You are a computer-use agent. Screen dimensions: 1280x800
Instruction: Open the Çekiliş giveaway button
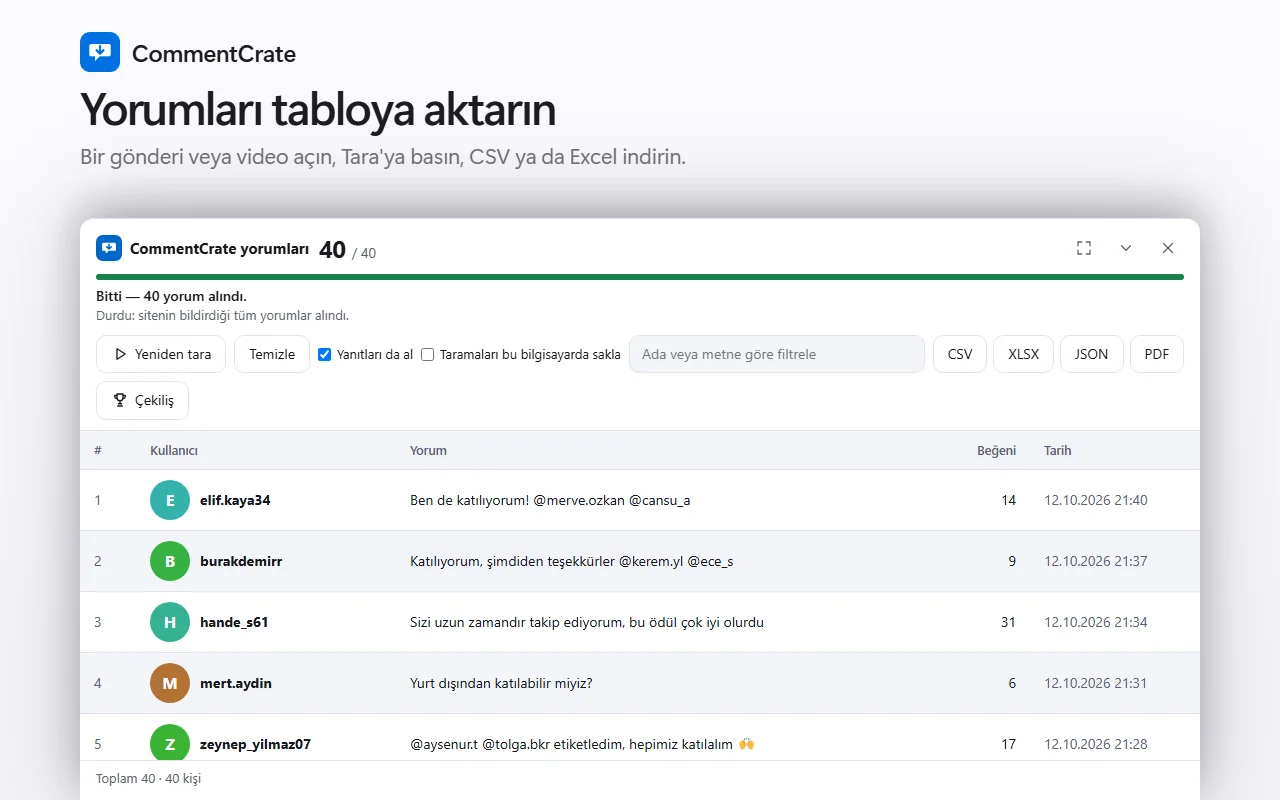click(x=142, y=400)
